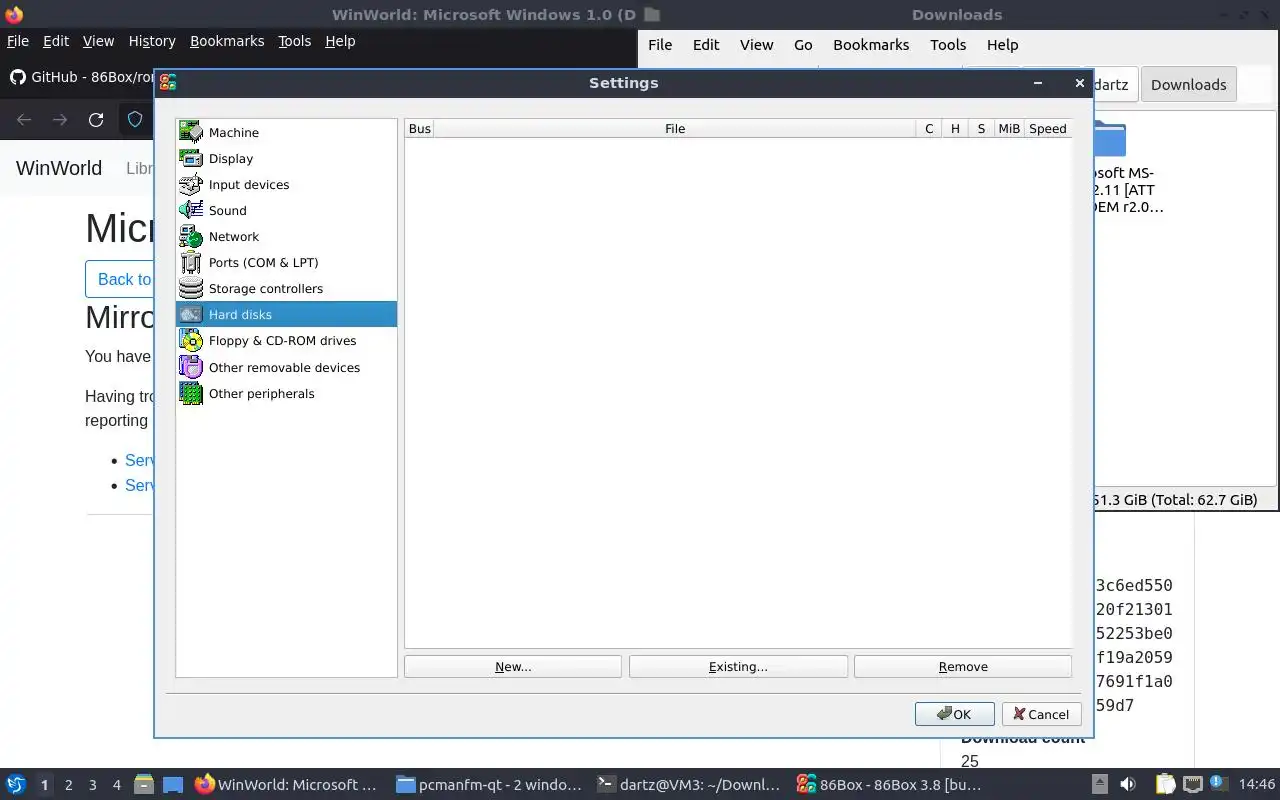Select Other removable devices category

click(x=286, y=367)
